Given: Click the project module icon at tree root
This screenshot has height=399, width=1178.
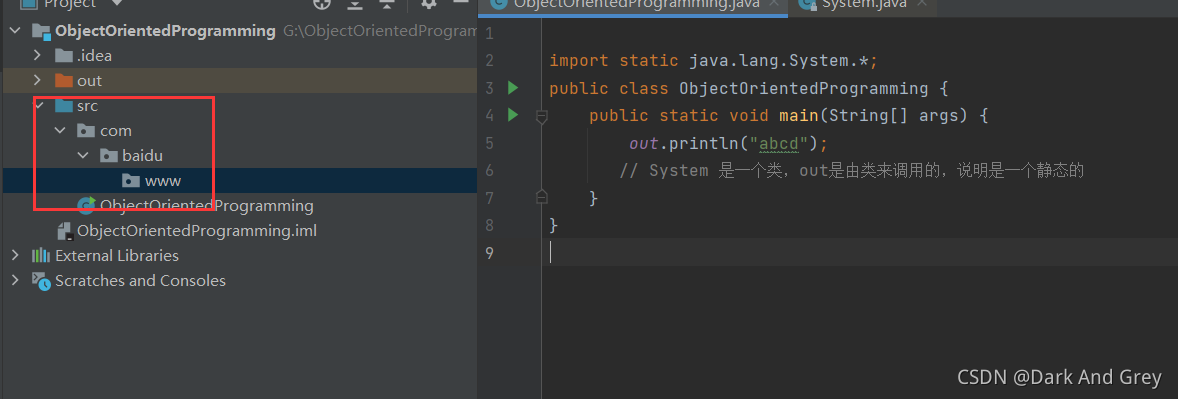Looking at the screenshot, I should 41,32.
